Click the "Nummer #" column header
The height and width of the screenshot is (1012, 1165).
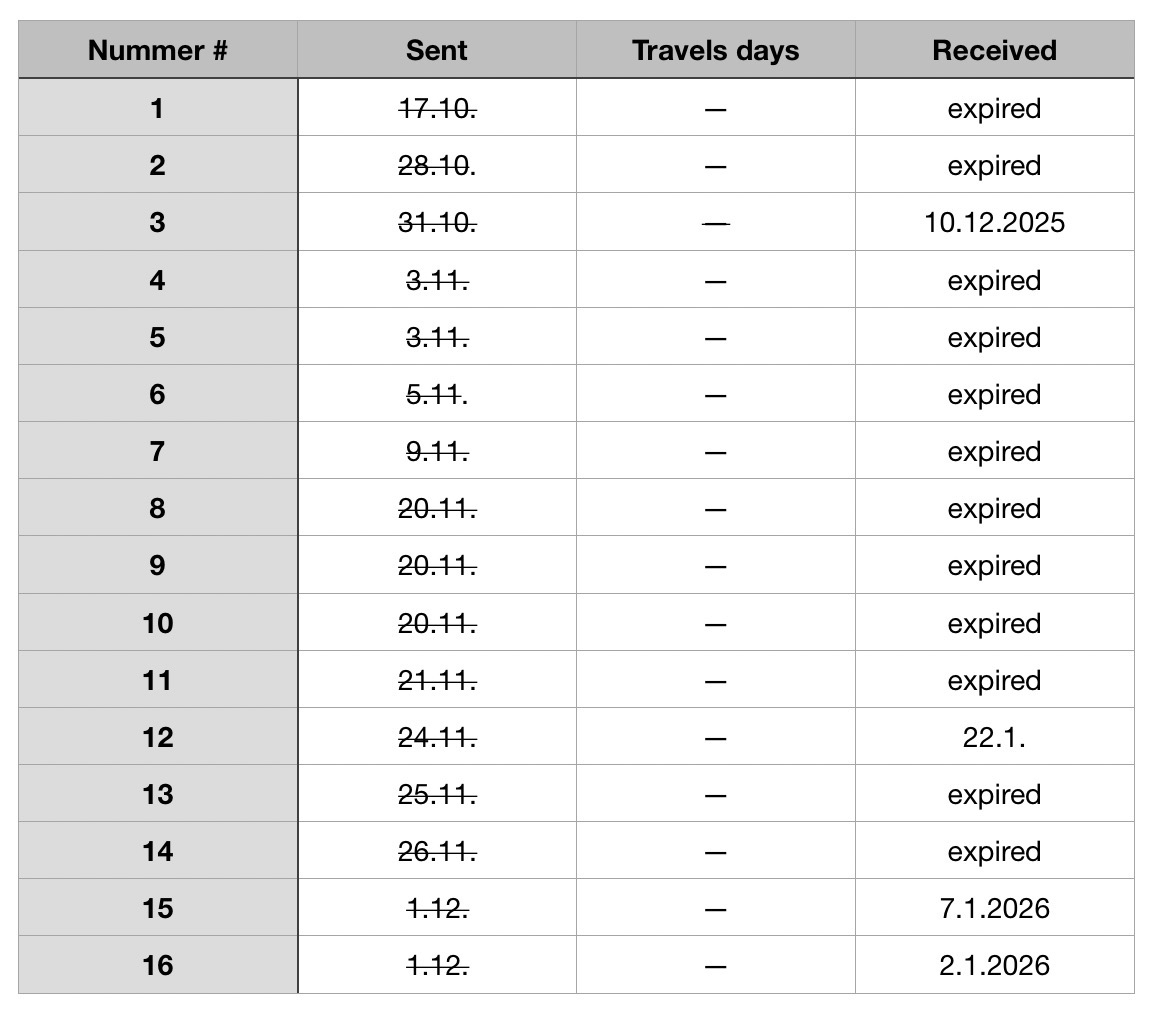(157, 50)
